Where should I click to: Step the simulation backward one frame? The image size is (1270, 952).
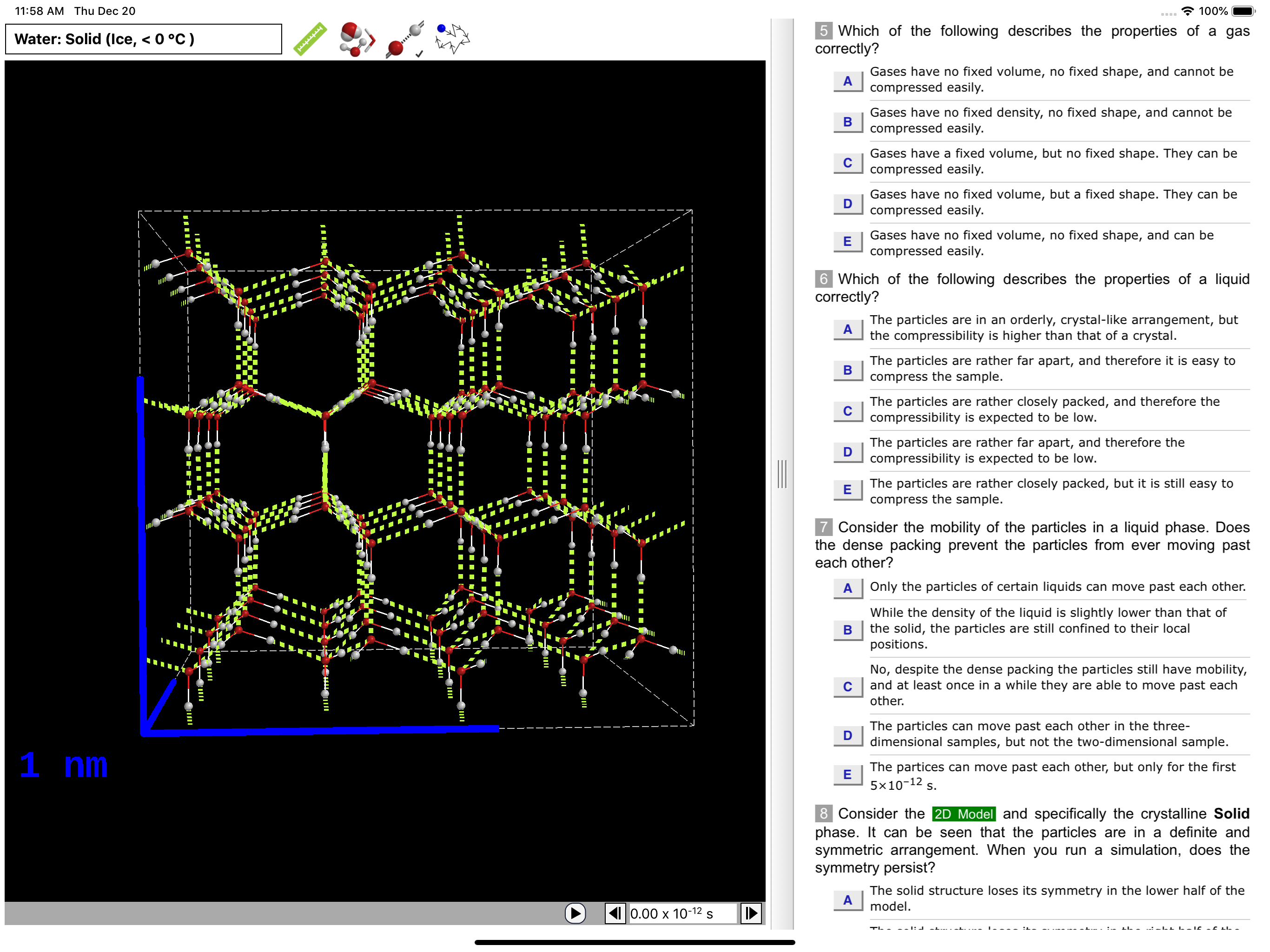tap(615, 913)
